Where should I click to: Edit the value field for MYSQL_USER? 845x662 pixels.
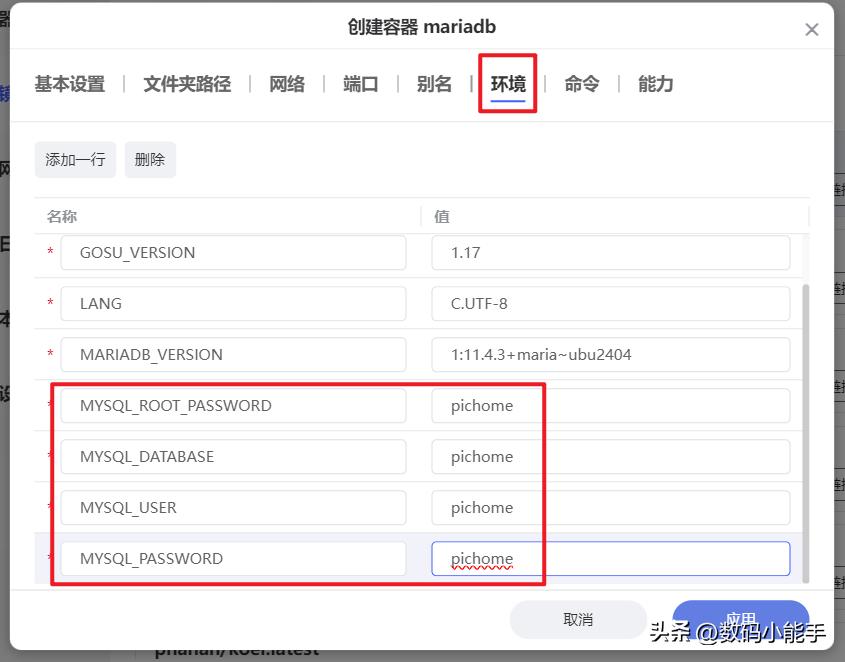point(611,507)
